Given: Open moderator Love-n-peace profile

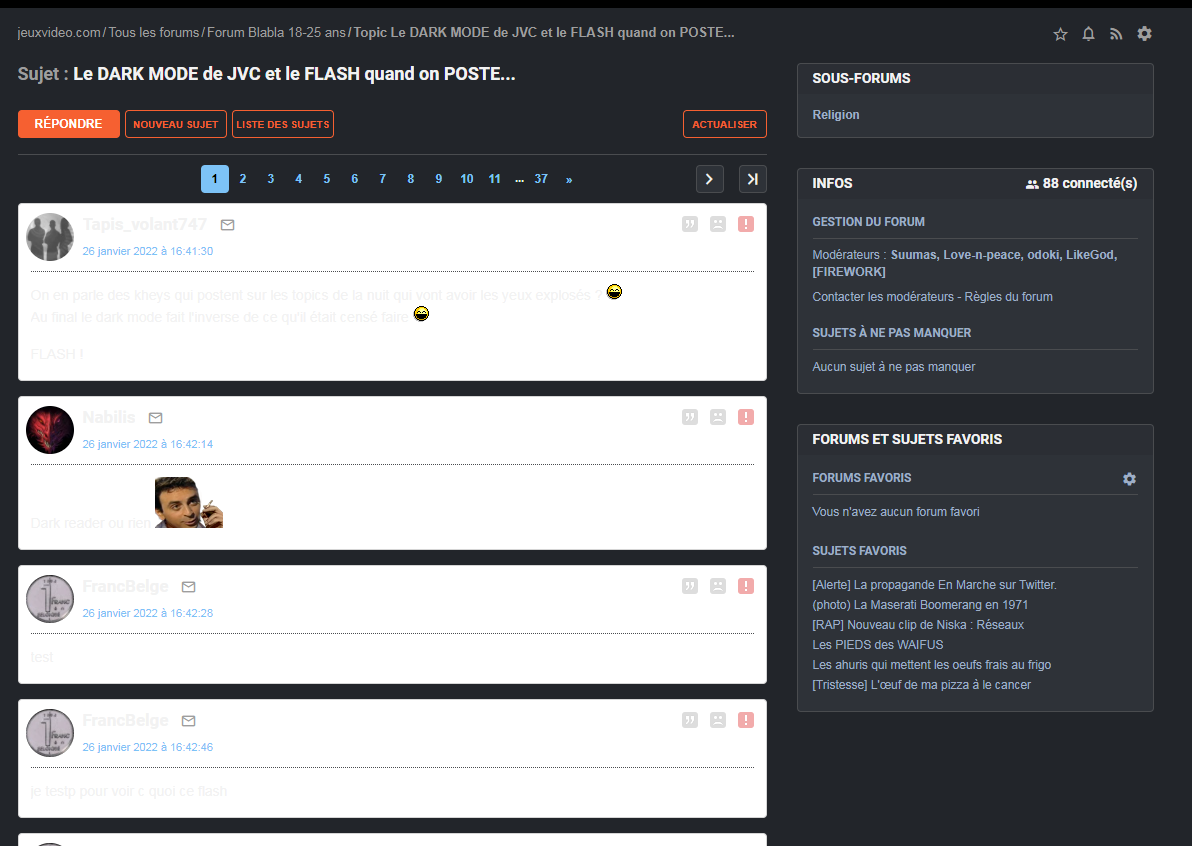Looking at the screenshot, I should click(982, 255).
